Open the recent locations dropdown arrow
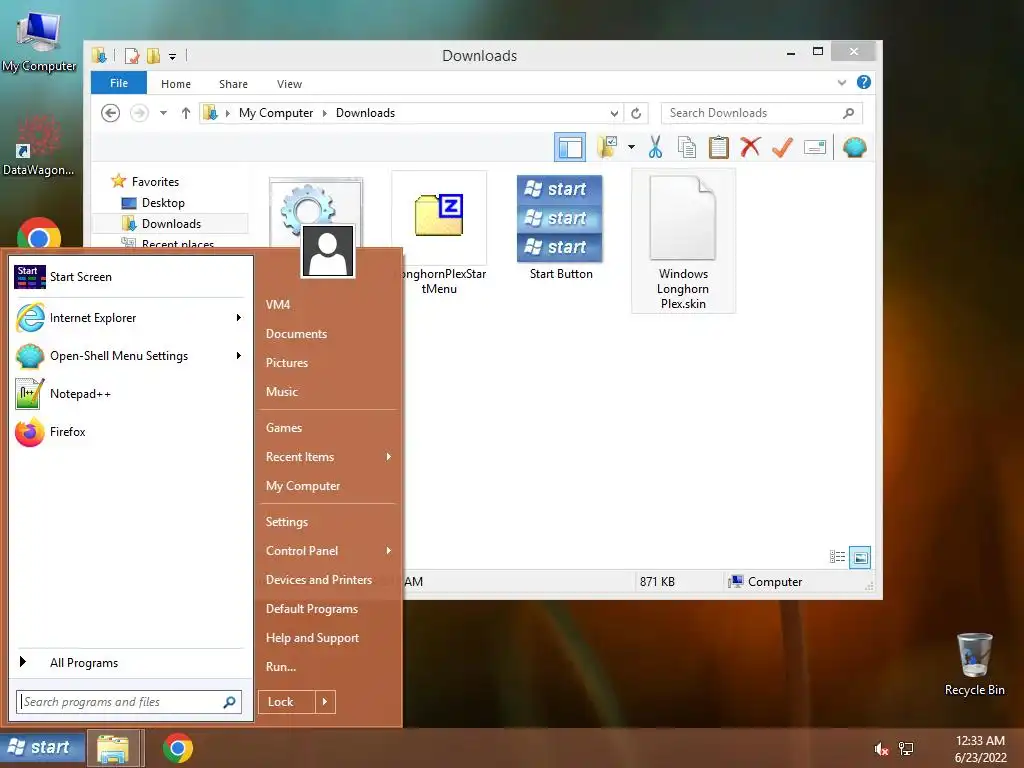The image size is (1024, 768). (163, 113)
